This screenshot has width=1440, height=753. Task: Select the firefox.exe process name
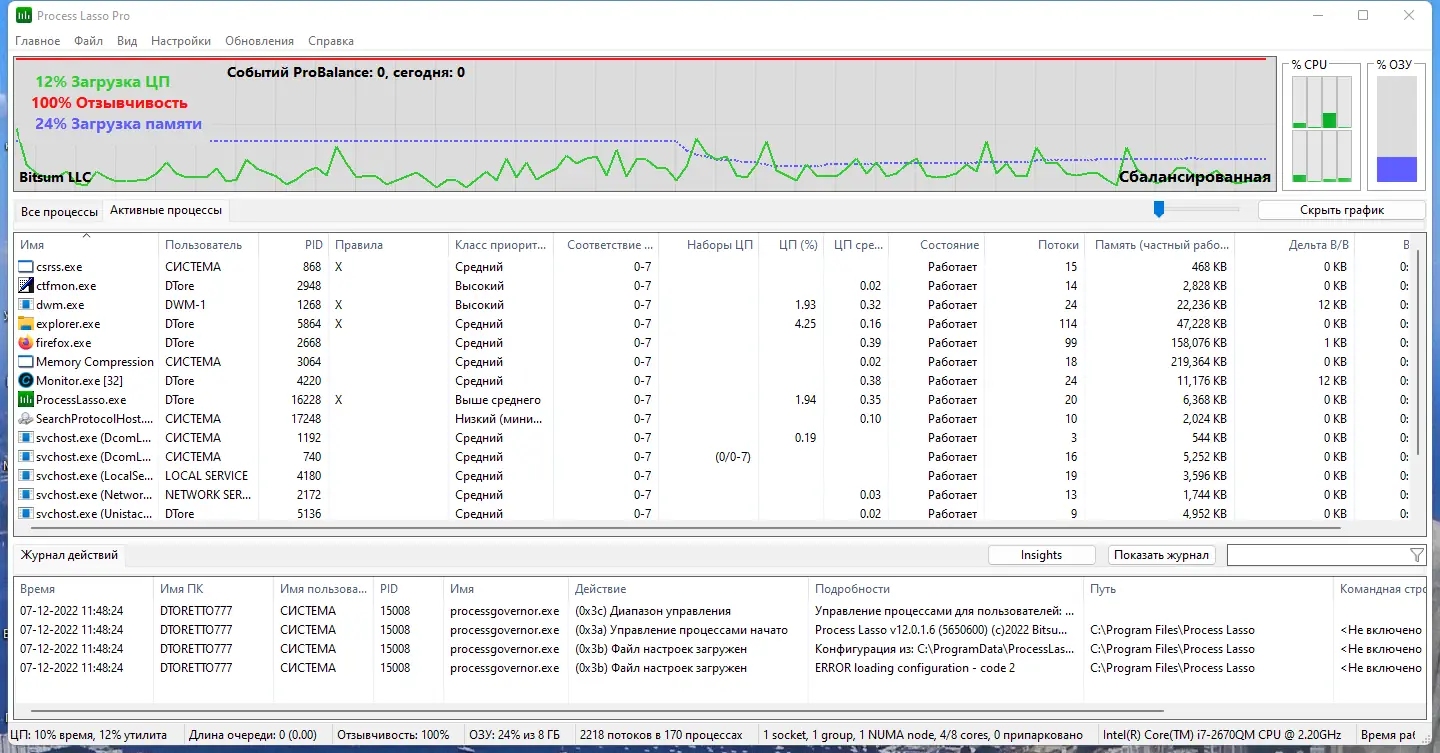(x=63, y=343)
